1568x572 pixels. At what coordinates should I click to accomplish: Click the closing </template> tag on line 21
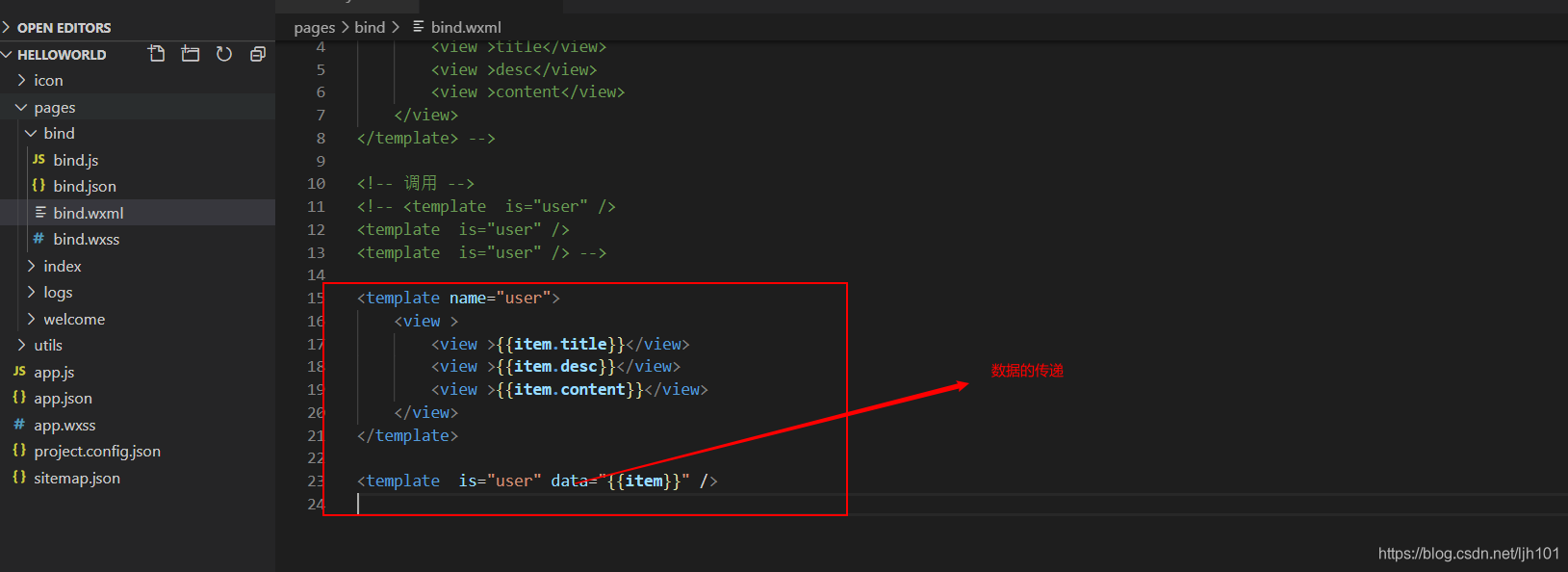click(x=407, y=436)
